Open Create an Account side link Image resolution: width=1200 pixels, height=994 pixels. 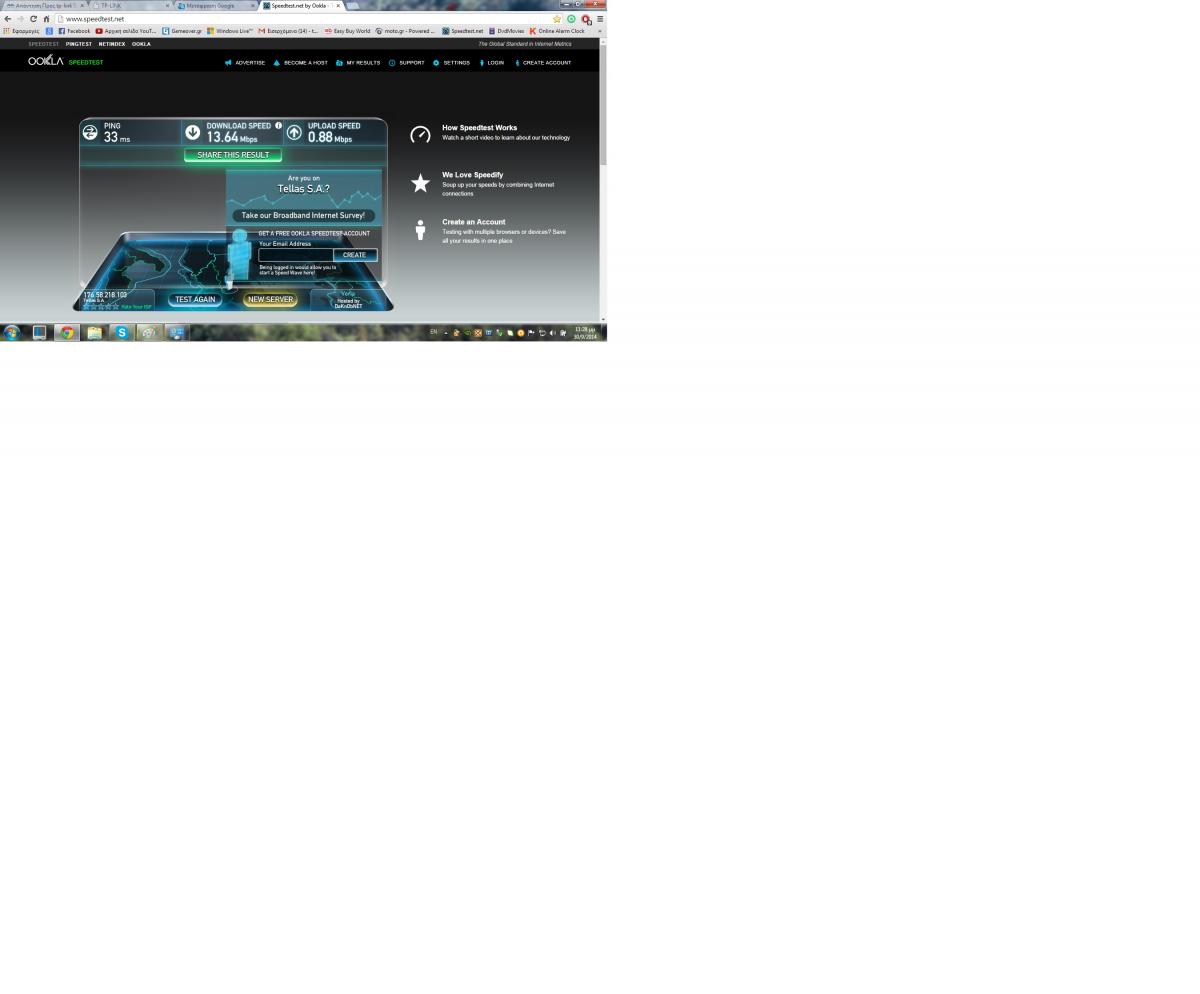(x=474, y=222)
